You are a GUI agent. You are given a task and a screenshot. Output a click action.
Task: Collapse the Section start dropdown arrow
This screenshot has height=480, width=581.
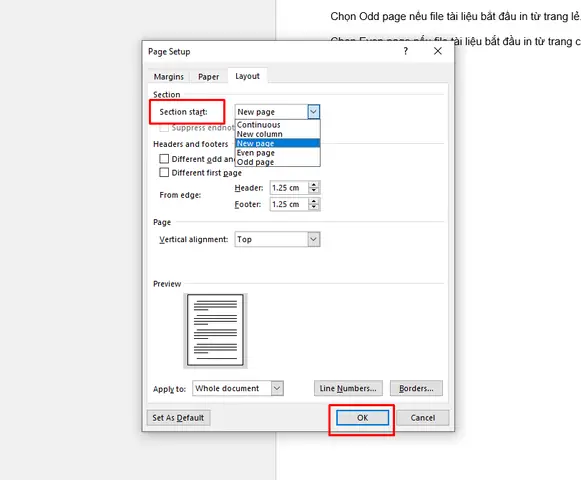tap(313, 112)
